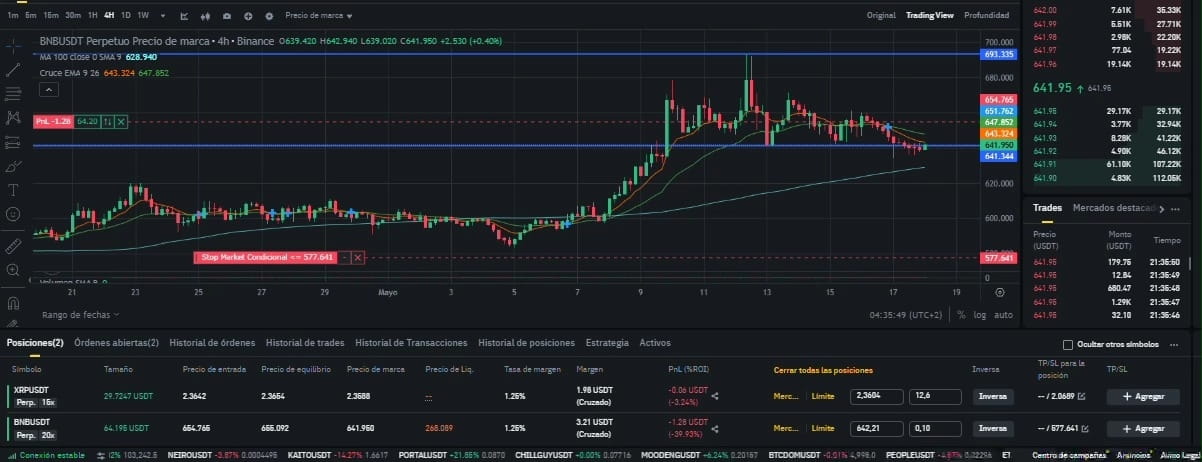Edit TP/SL for XRPUSDT position
Viewport: 1202px width, 462px height.
click(1081, 396)
